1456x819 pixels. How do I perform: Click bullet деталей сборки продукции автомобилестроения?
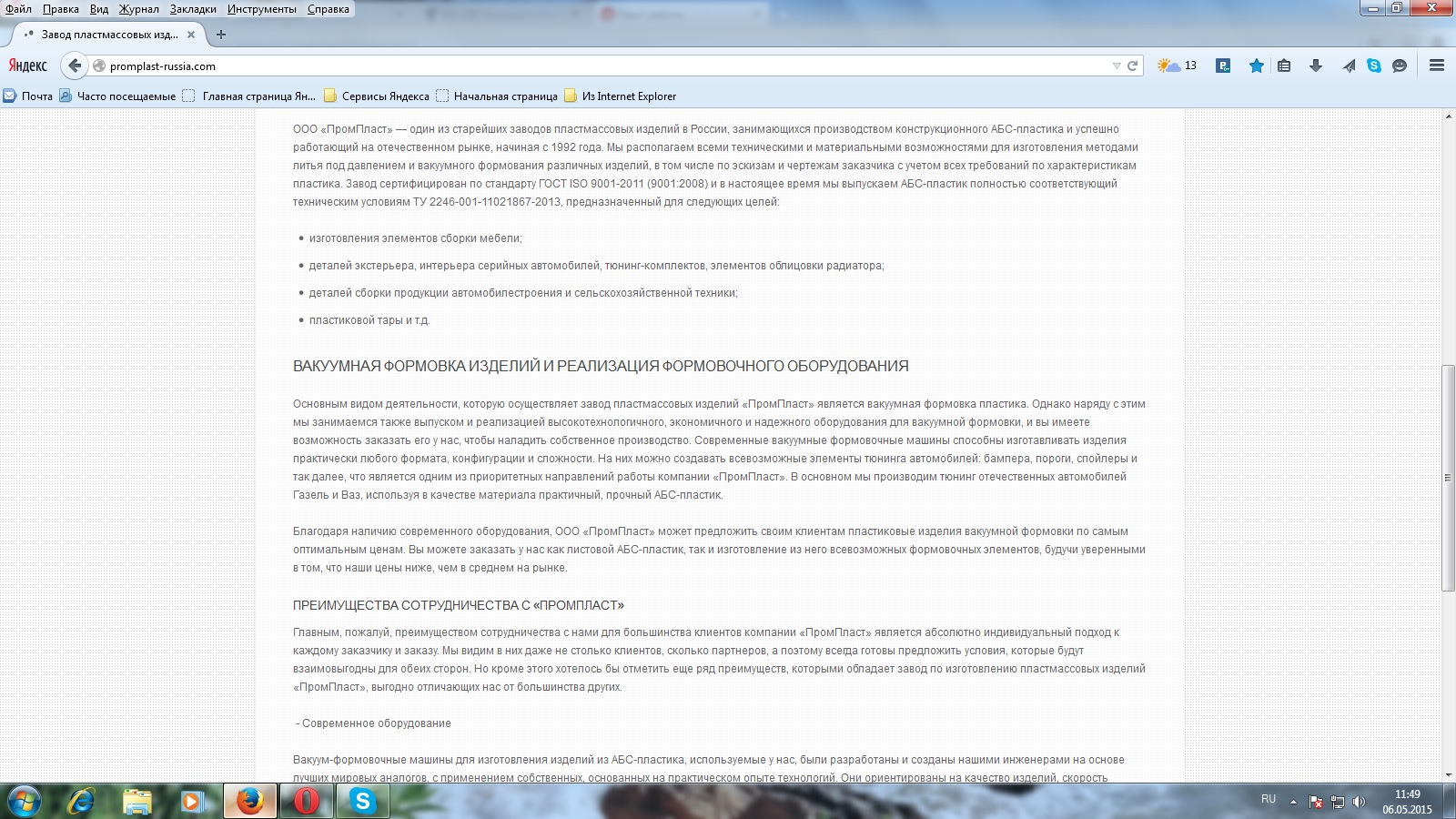[523, 293]
